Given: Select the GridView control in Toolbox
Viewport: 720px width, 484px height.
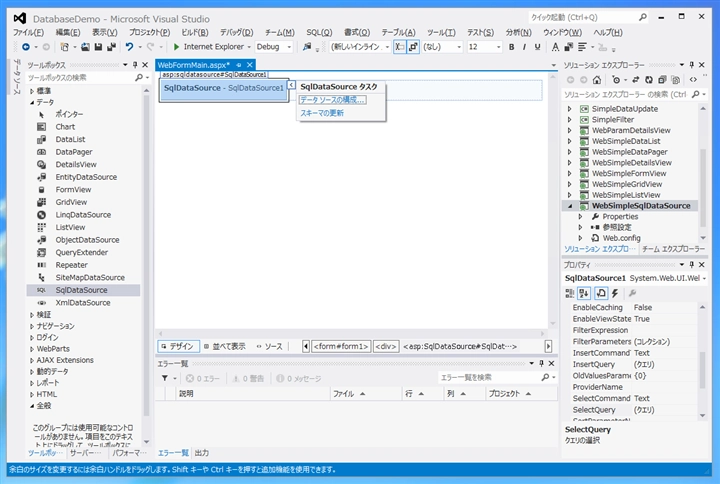Looking at the screenshot, I should click(x=71, y=202).
